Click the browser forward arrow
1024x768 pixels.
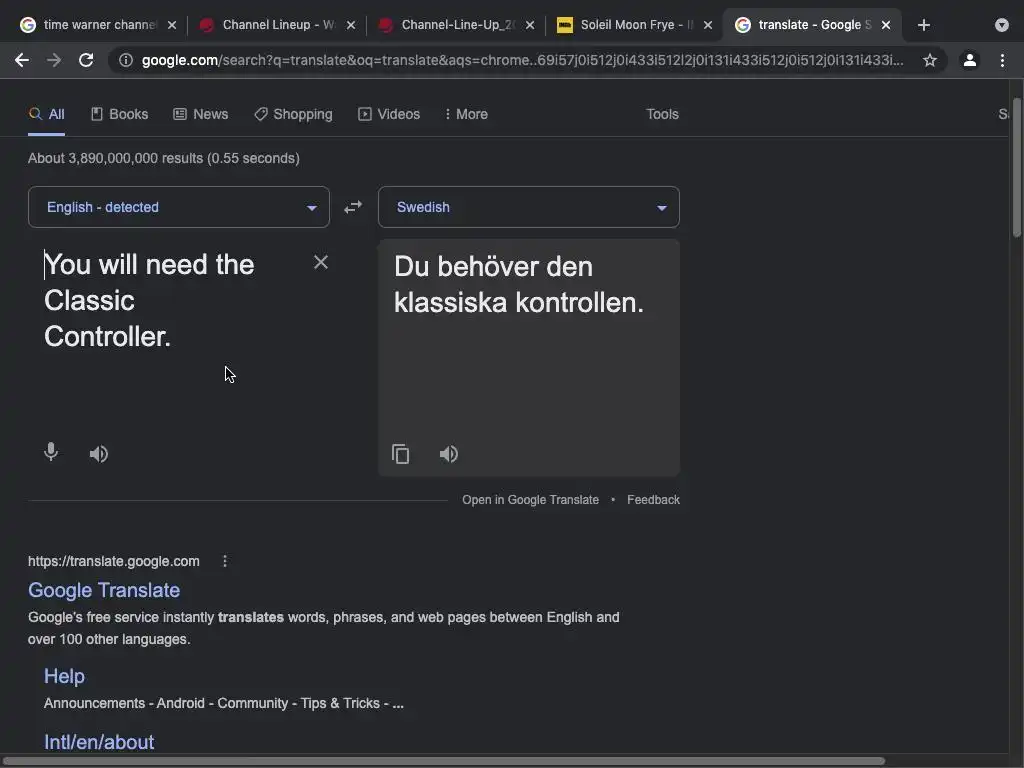54,60
